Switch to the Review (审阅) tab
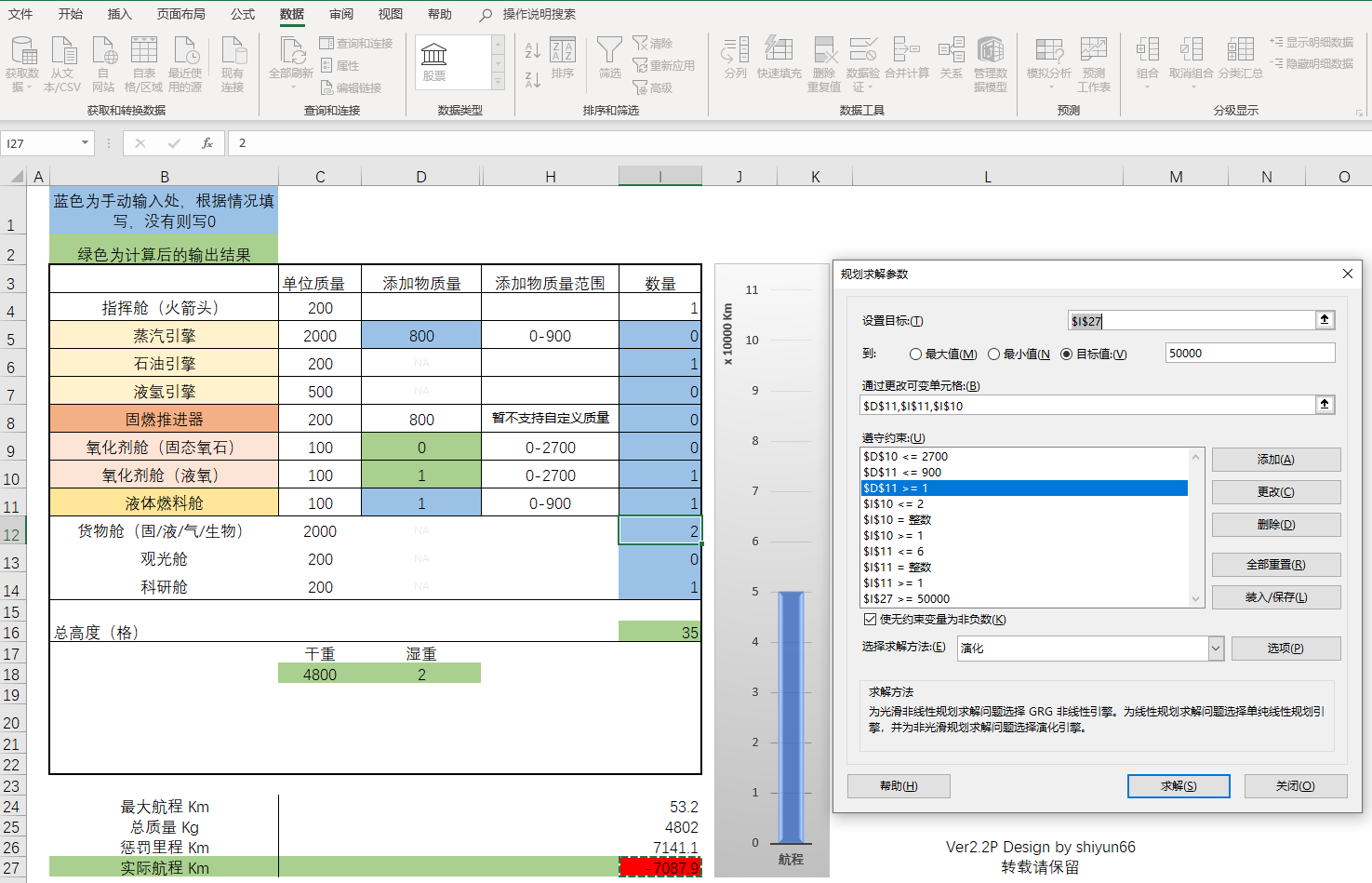 coord(341,14)
